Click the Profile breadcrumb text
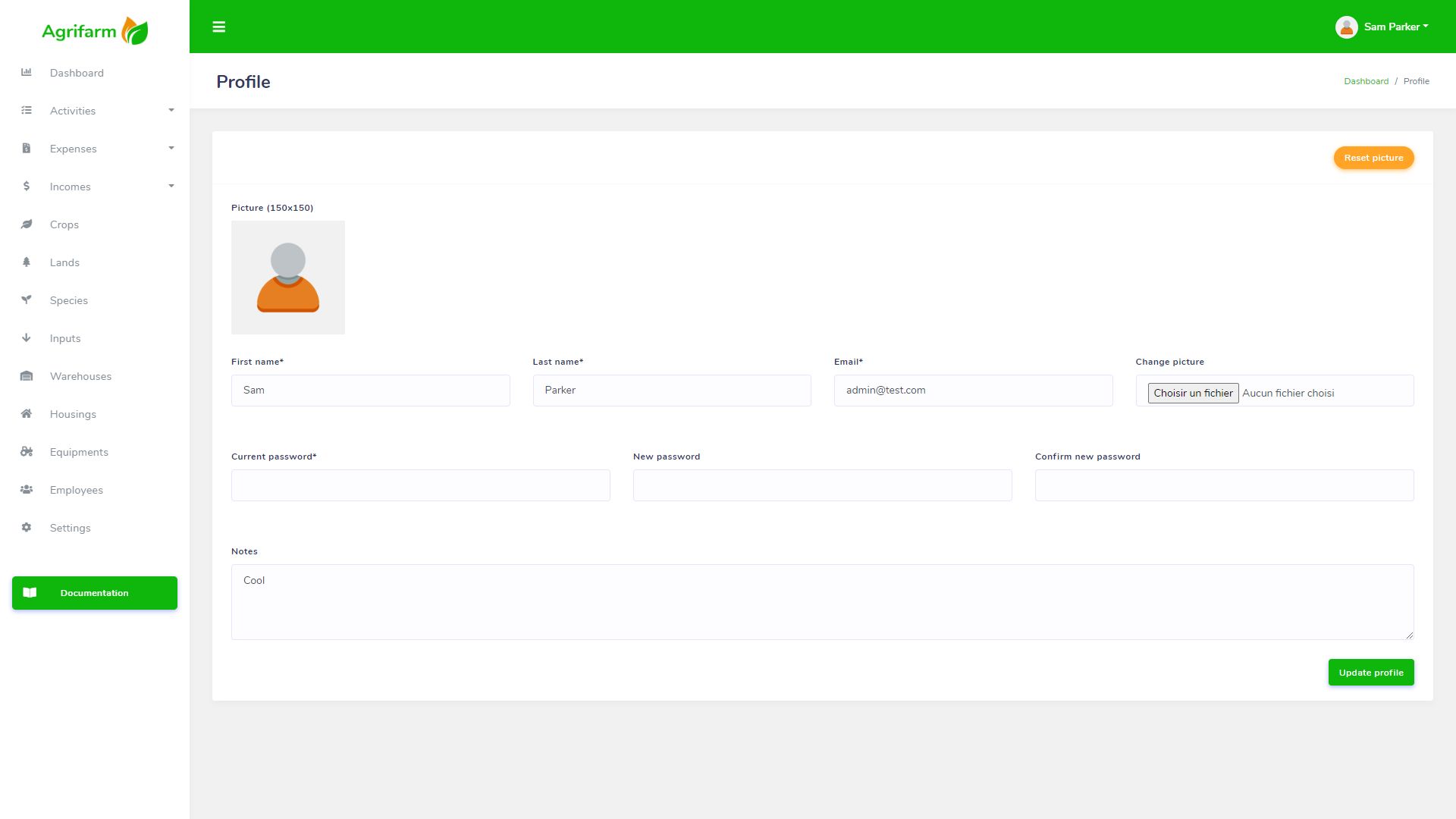This screenshot has height=819, width=1456. click(1416, 81)
